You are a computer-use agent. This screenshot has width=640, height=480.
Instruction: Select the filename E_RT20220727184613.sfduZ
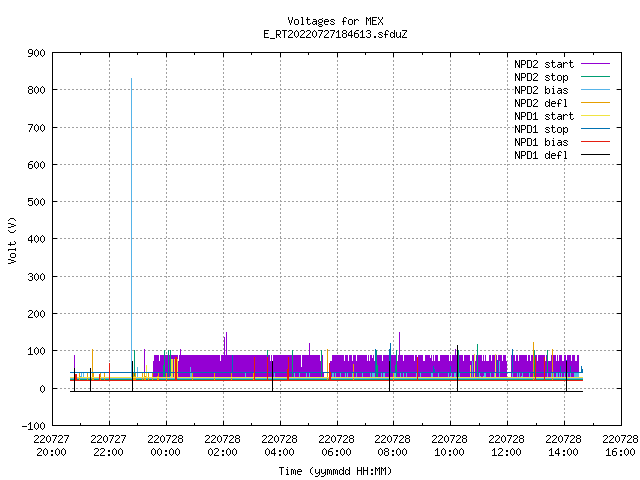335,34
